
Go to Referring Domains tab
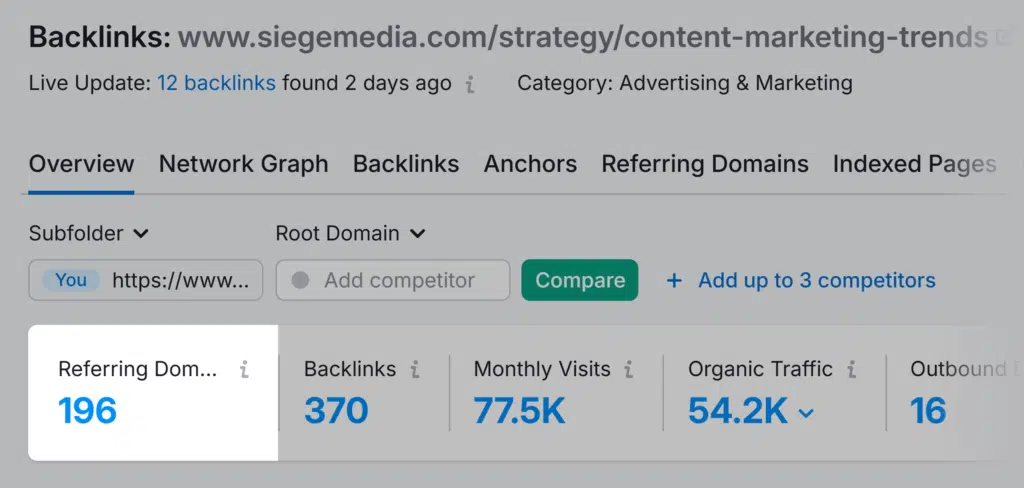coord(705,164)
